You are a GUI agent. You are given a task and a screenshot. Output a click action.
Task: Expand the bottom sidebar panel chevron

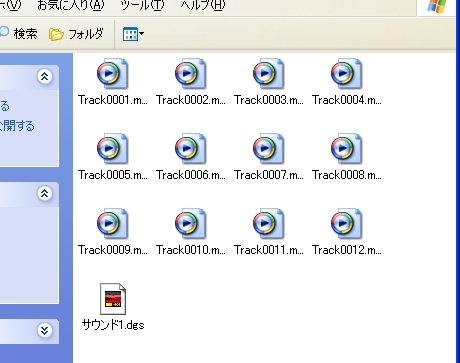click(x=44, y=330)
